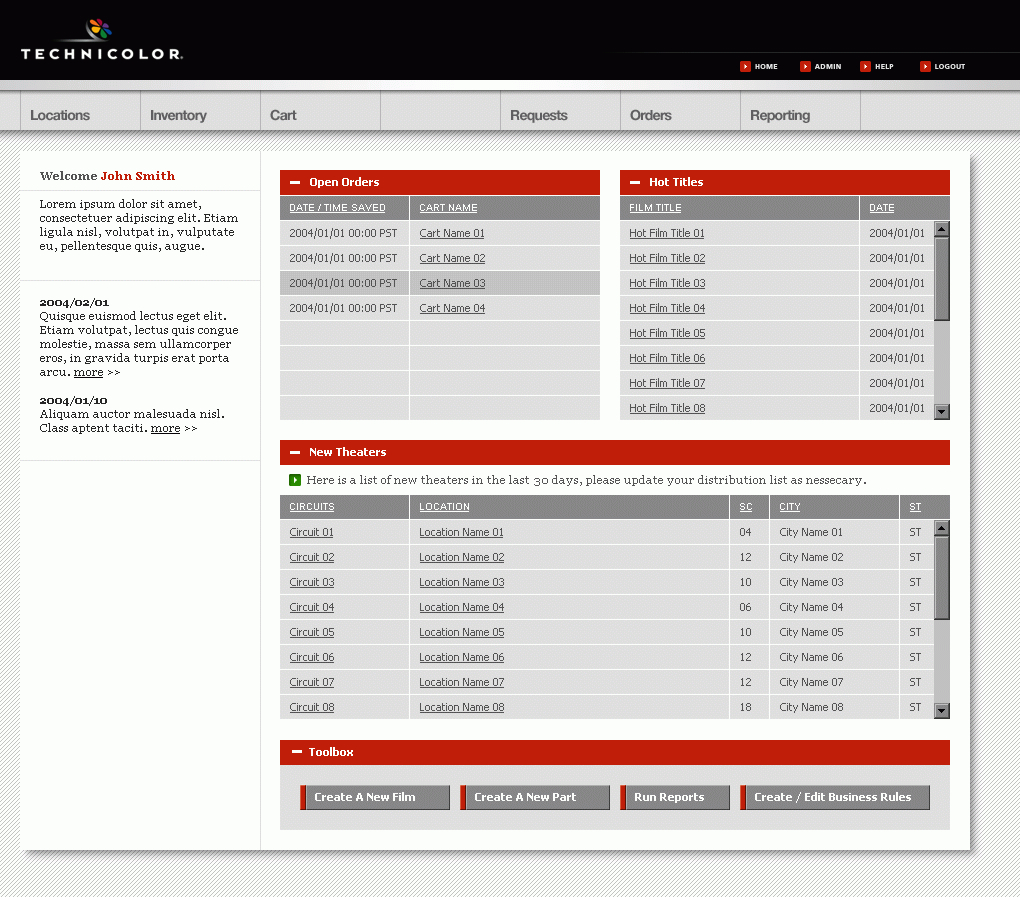Open Cart Name 01
The height and width of the screenshot is (897, 1020).
click(451, 233)
